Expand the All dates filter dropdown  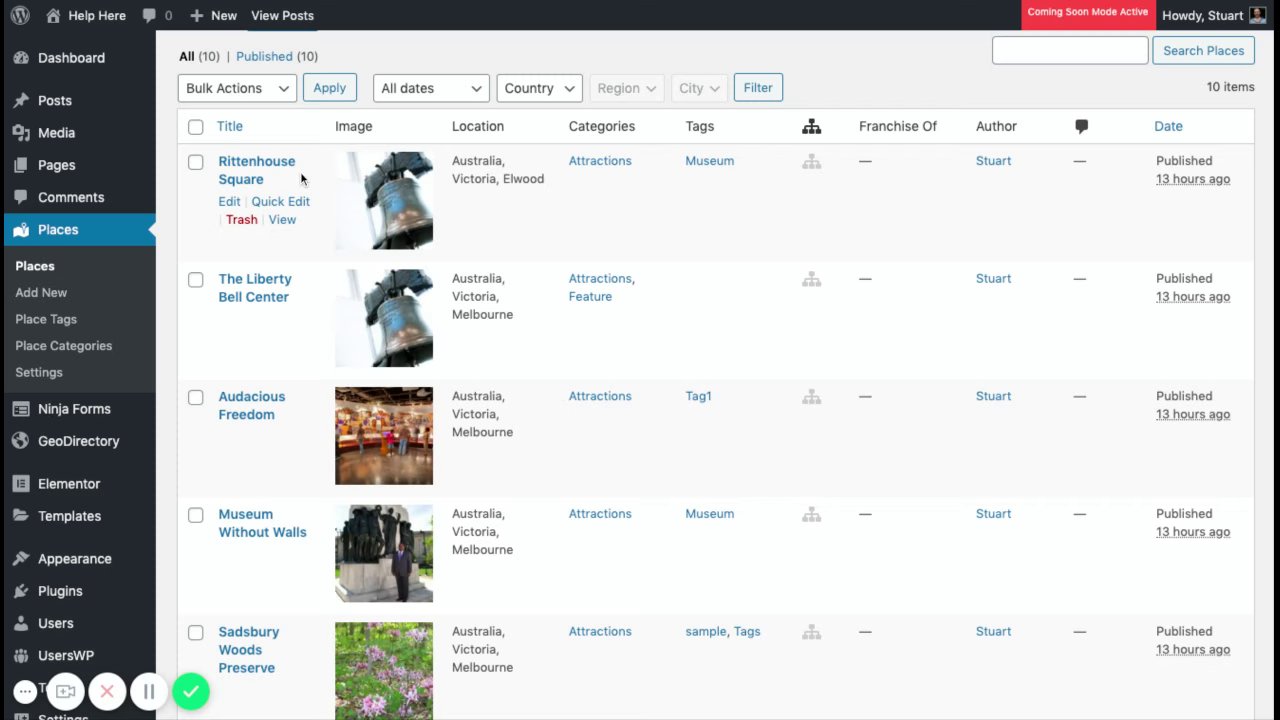pos(430,88)
